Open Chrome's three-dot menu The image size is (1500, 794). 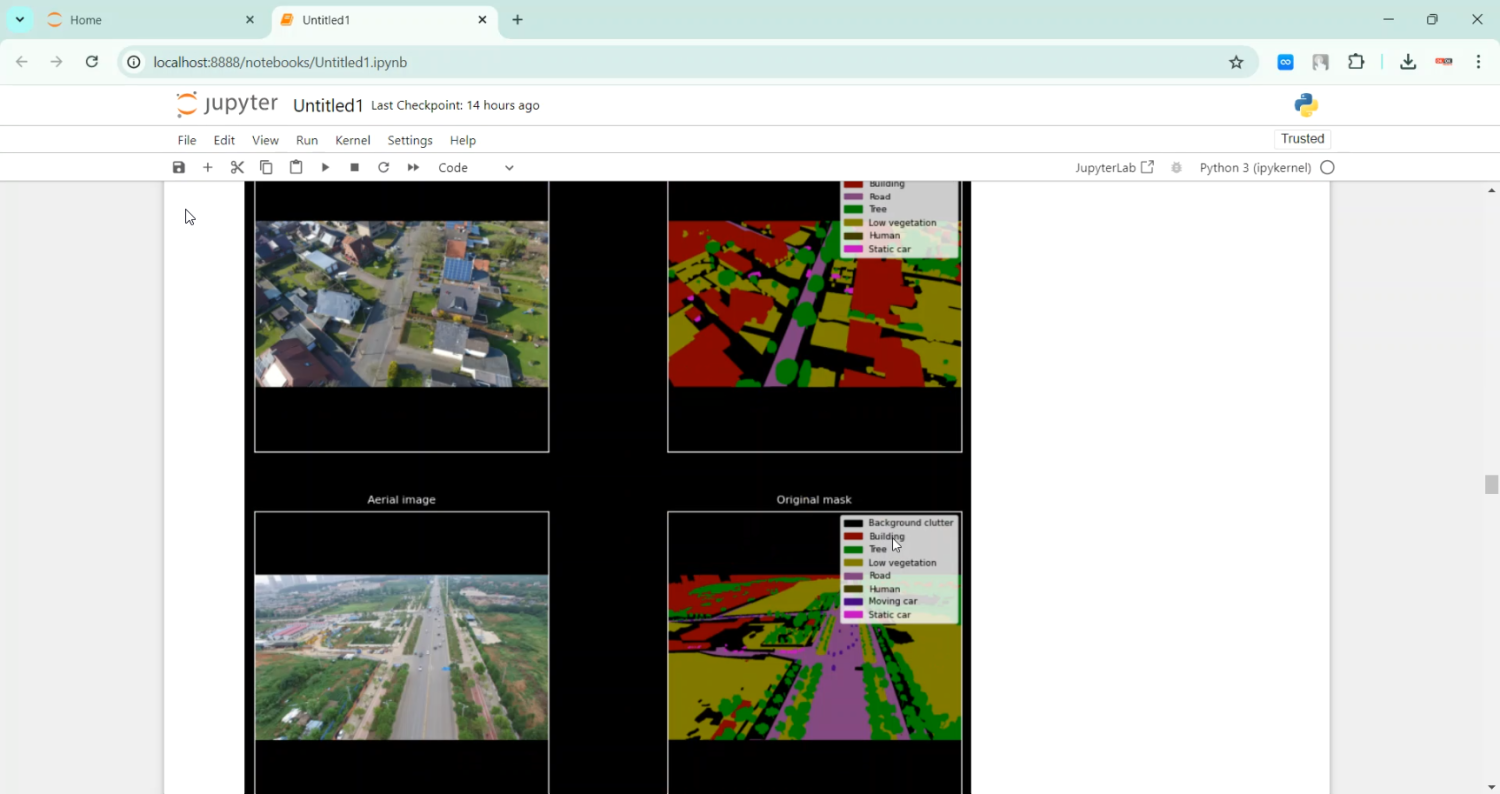(x=1478, y=62)
